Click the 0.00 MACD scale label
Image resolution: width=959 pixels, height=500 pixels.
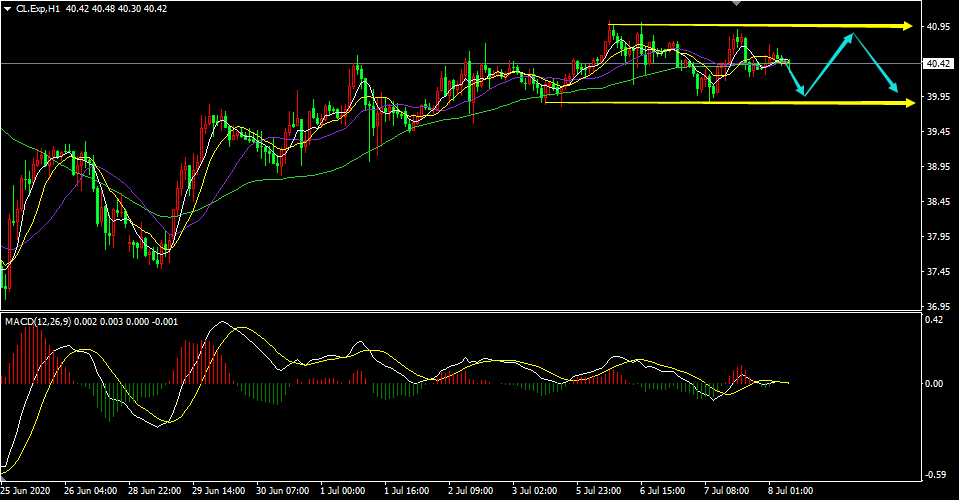coord(934,383)
